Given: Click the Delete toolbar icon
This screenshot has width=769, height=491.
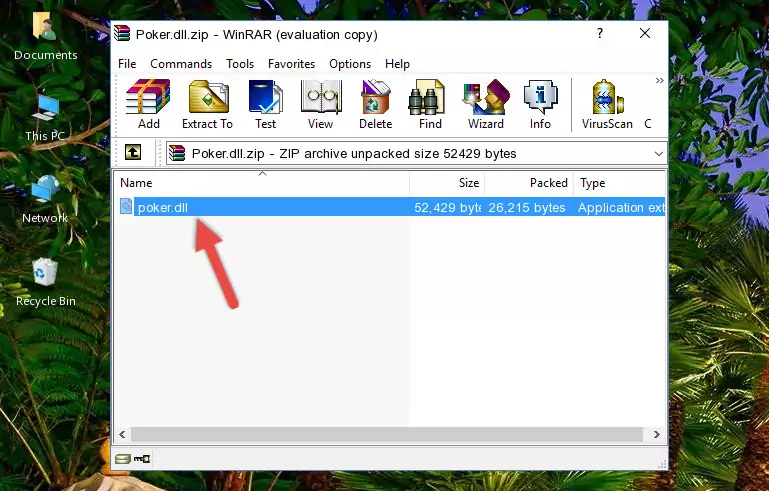Looking at the screenshot, I should (376, 104).
